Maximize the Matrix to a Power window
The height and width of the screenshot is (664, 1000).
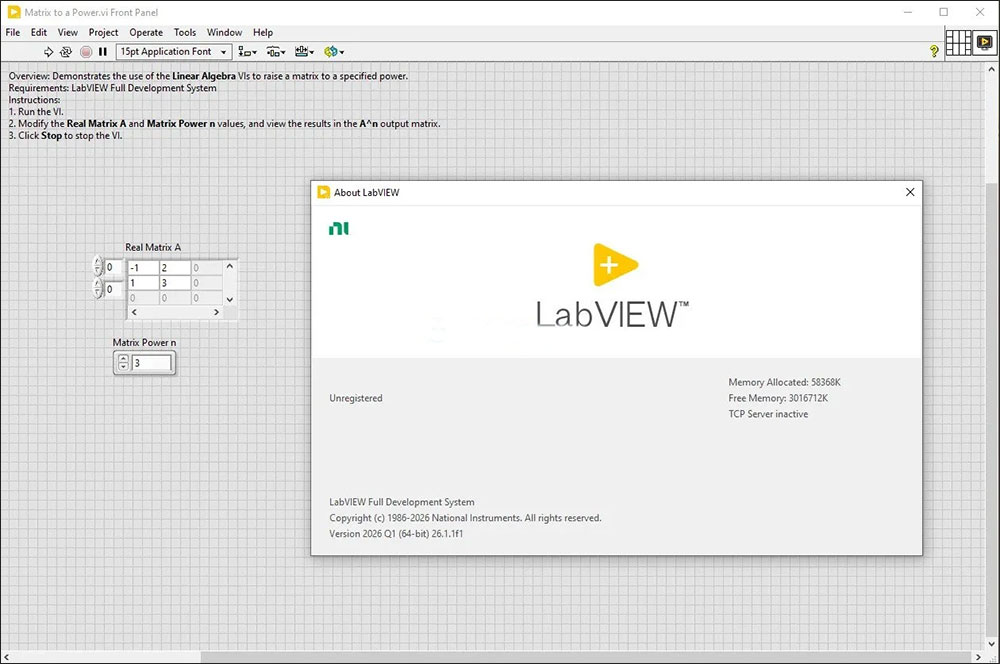coord(944,12)
